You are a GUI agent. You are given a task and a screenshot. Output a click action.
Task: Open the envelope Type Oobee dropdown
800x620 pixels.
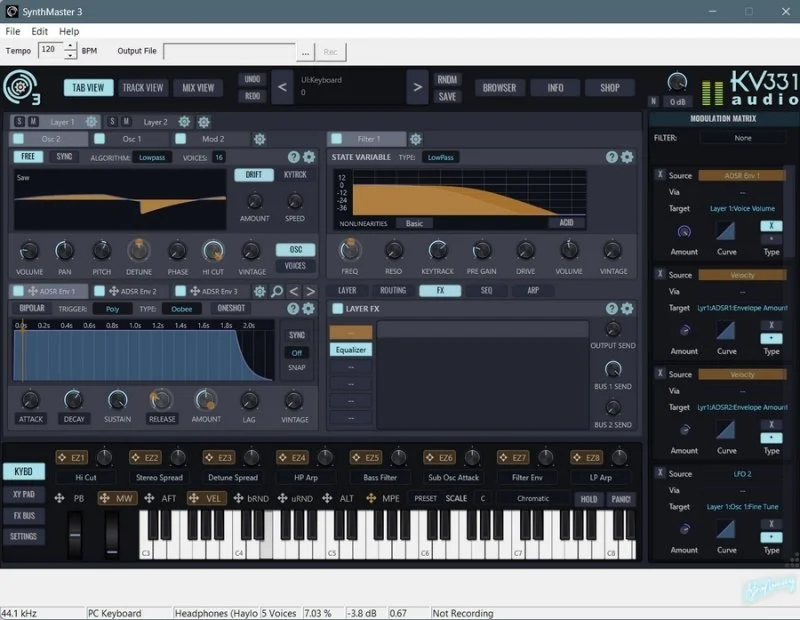tap(182, 309)
